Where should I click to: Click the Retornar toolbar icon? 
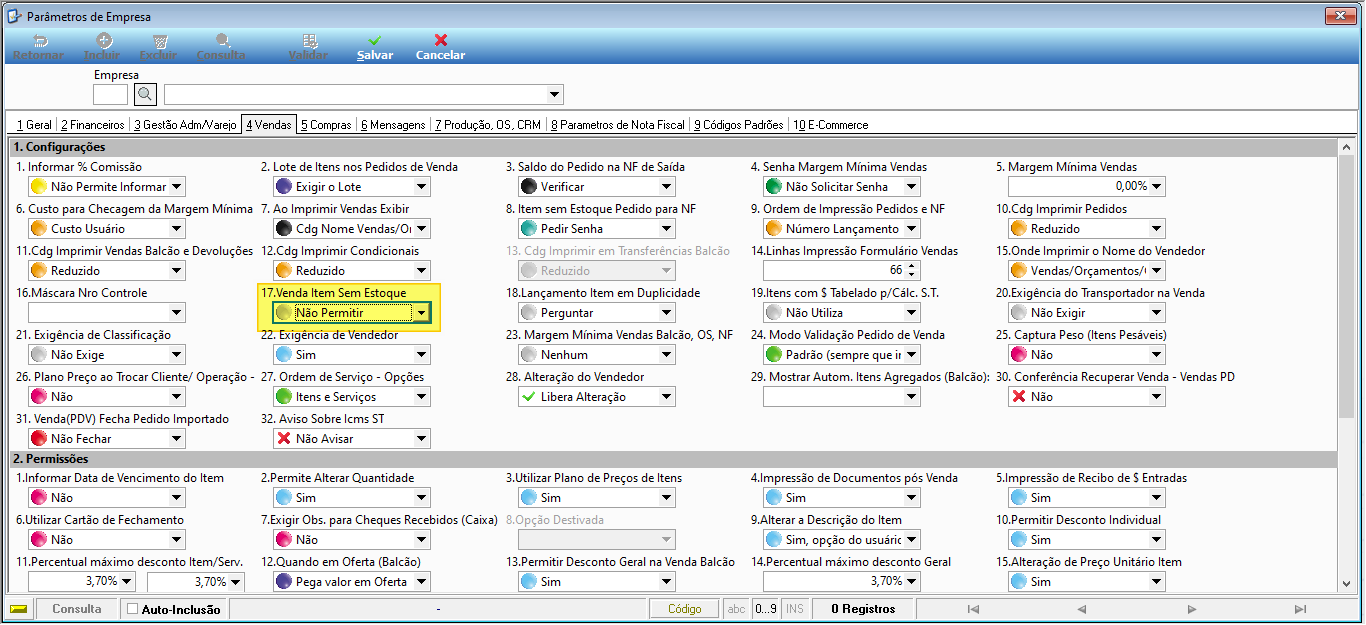(40, 41)
